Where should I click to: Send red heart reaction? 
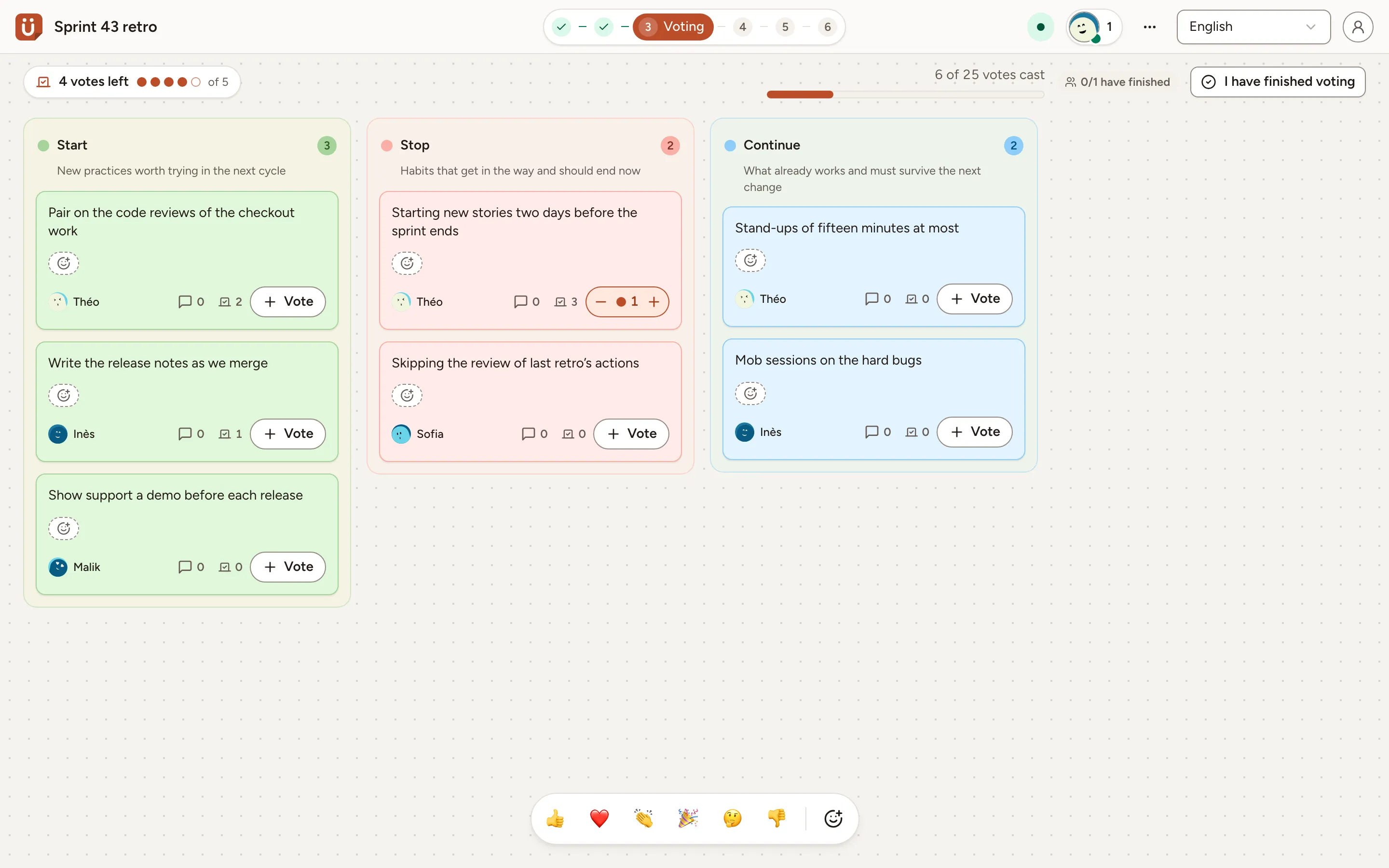(599, 819)
